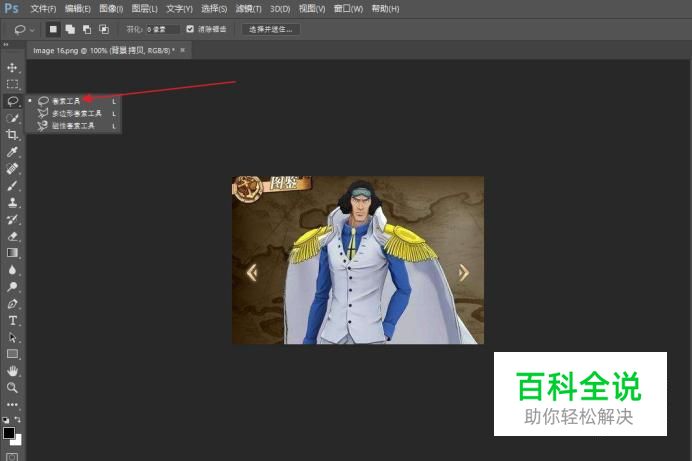Choose Intersect with Selection mode
The height and width of the screenshot is (461, 692).
[104, 30]
